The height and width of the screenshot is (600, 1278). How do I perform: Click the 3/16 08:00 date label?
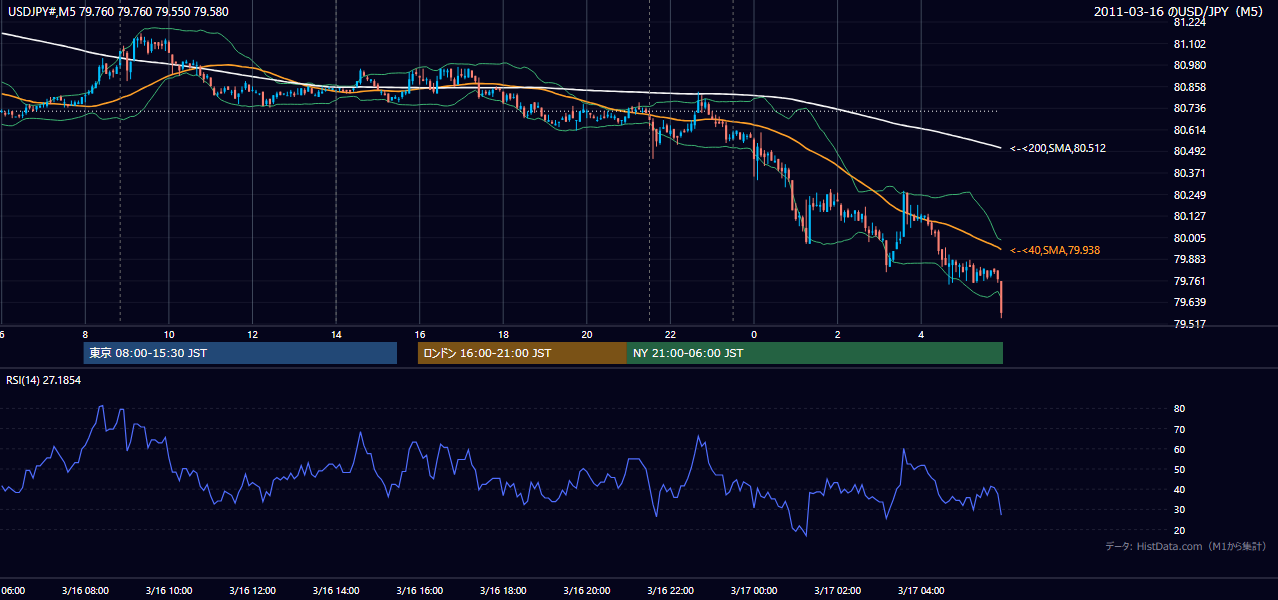(85, 590)
